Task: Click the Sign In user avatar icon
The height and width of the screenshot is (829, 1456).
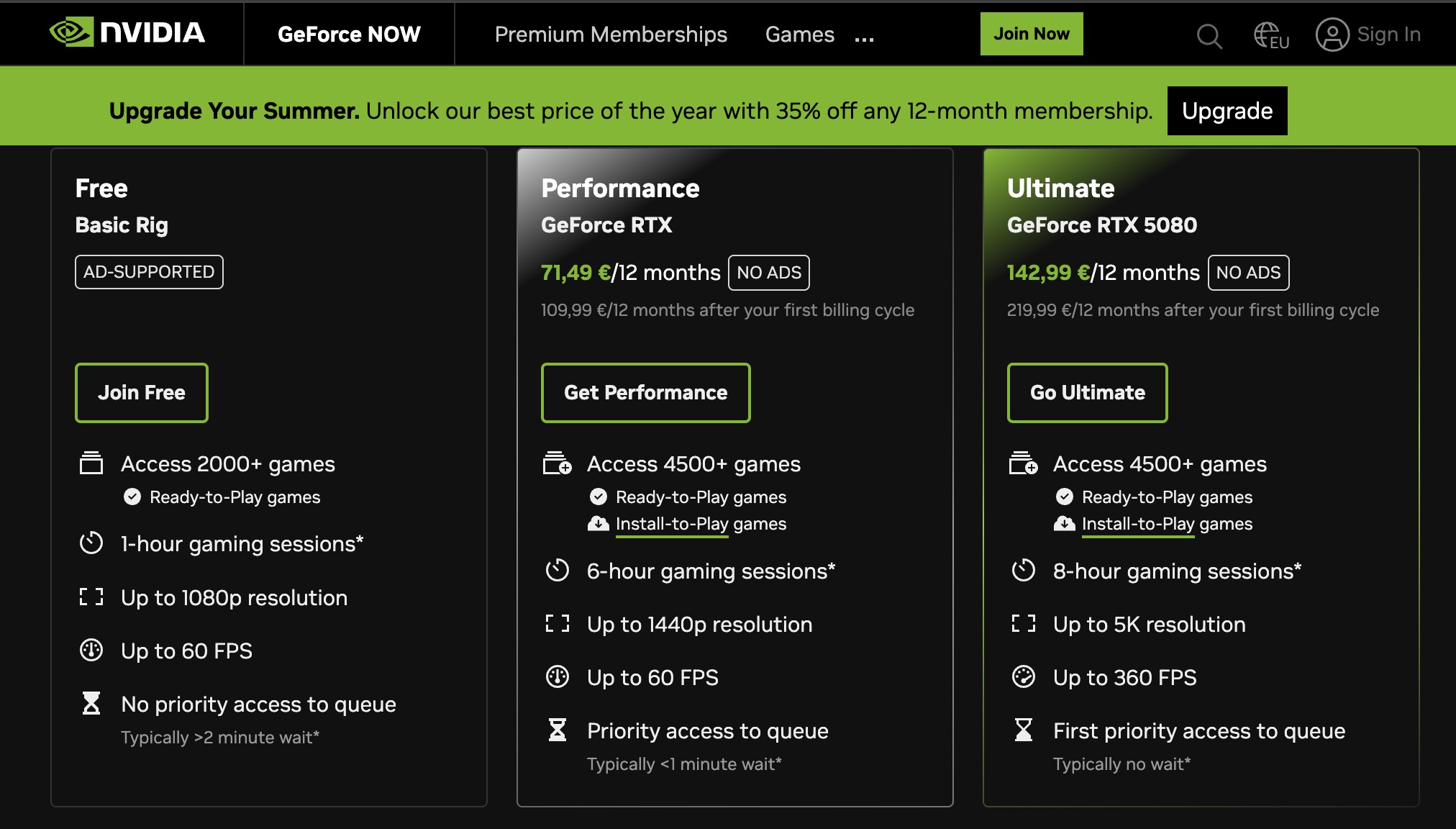Action: tap(1332, 35)
